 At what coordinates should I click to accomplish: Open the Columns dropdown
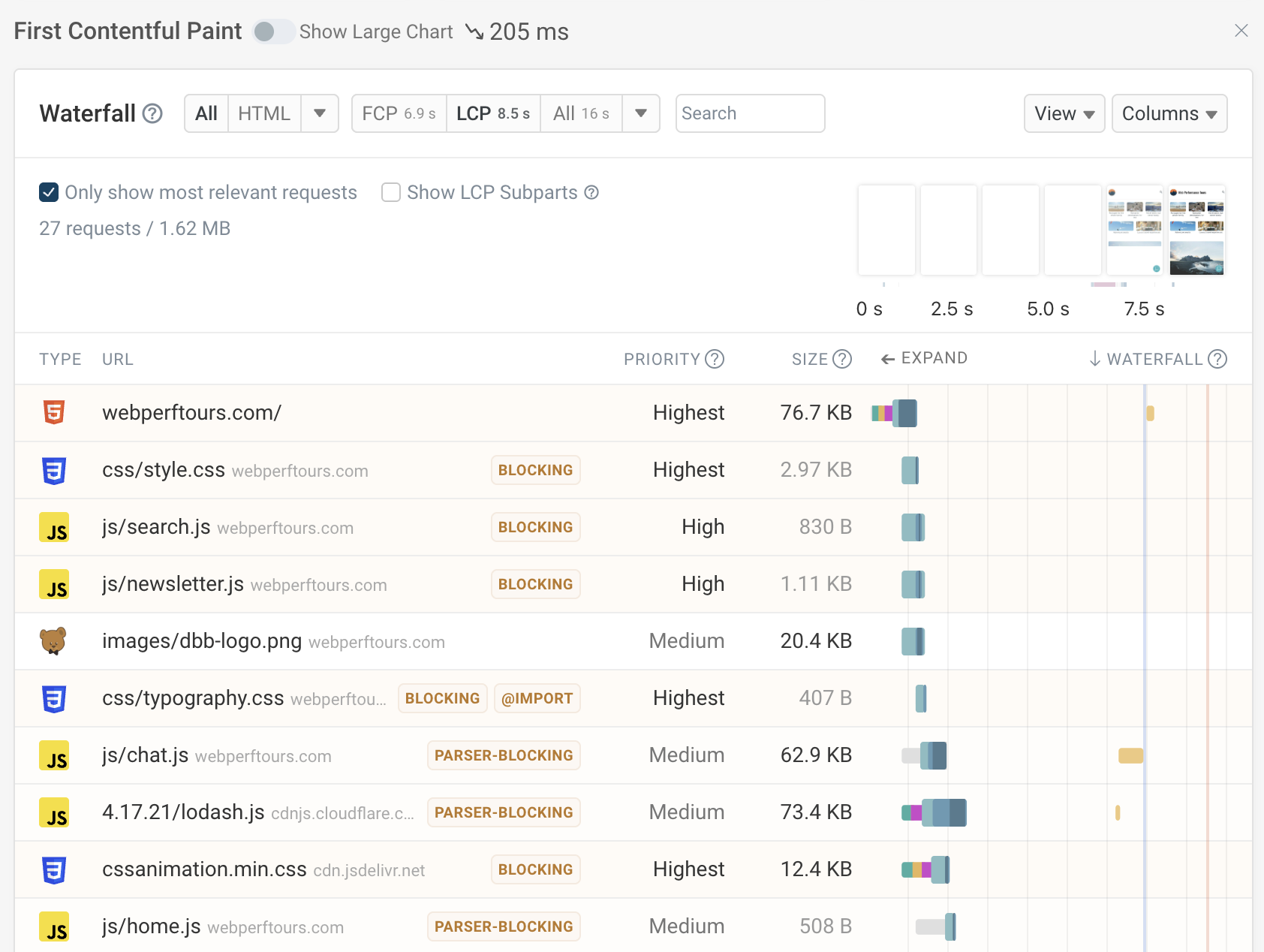pyautogui.click(x=1169, y=113)
